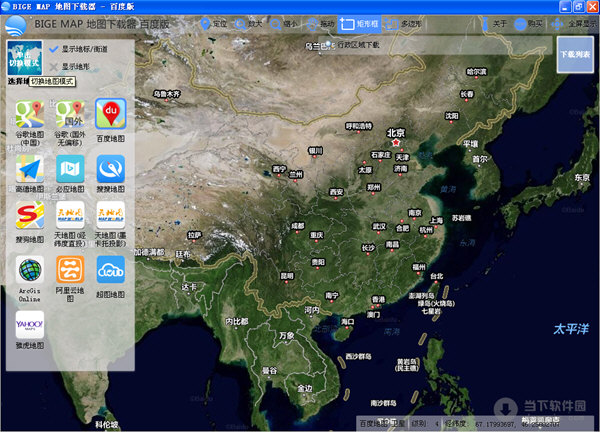
Task: Click the 曼谷 city label on map
Action: [269, 370]
